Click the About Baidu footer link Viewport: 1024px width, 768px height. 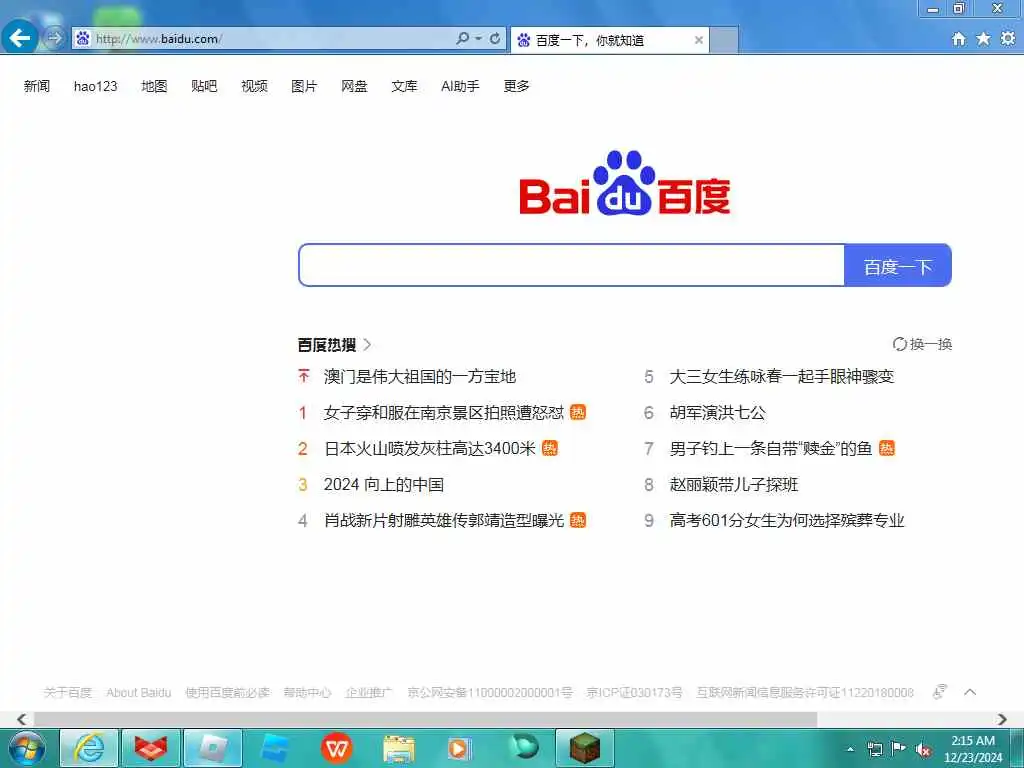tap(138, 692)
